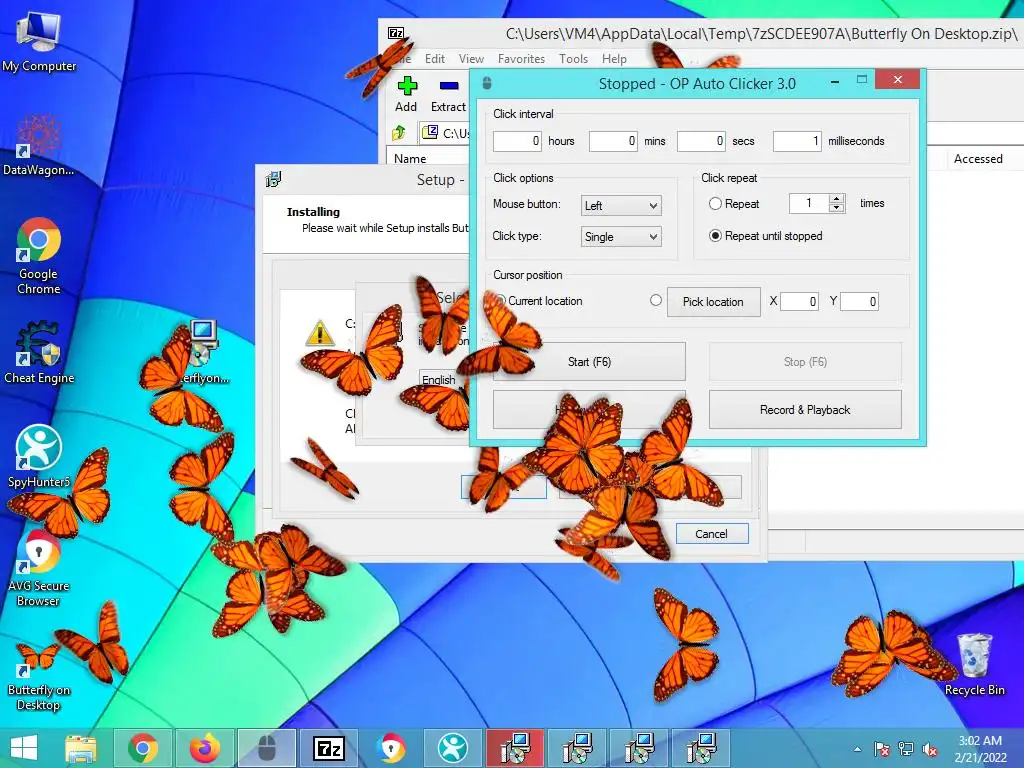Cancel the Setup installation
This screenshot has width=1024, height=768.
point(712,534)
